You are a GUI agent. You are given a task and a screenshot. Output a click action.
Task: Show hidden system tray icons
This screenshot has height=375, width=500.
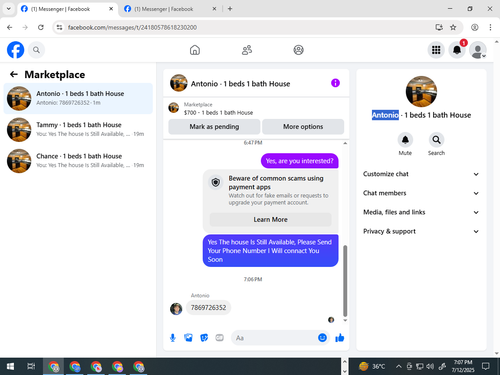coord(399,367)
